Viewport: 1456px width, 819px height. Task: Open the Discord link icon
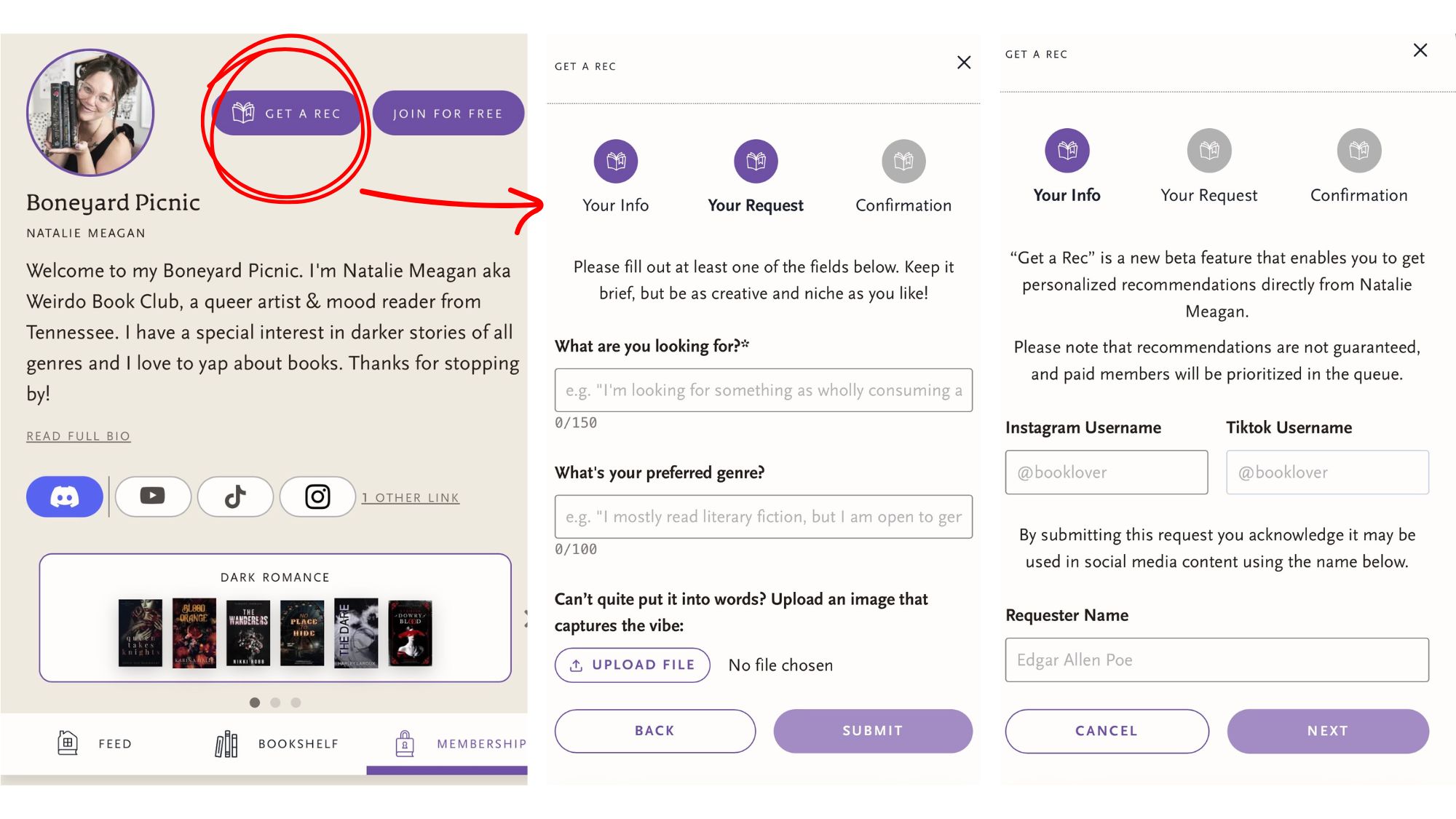point(65,497)
